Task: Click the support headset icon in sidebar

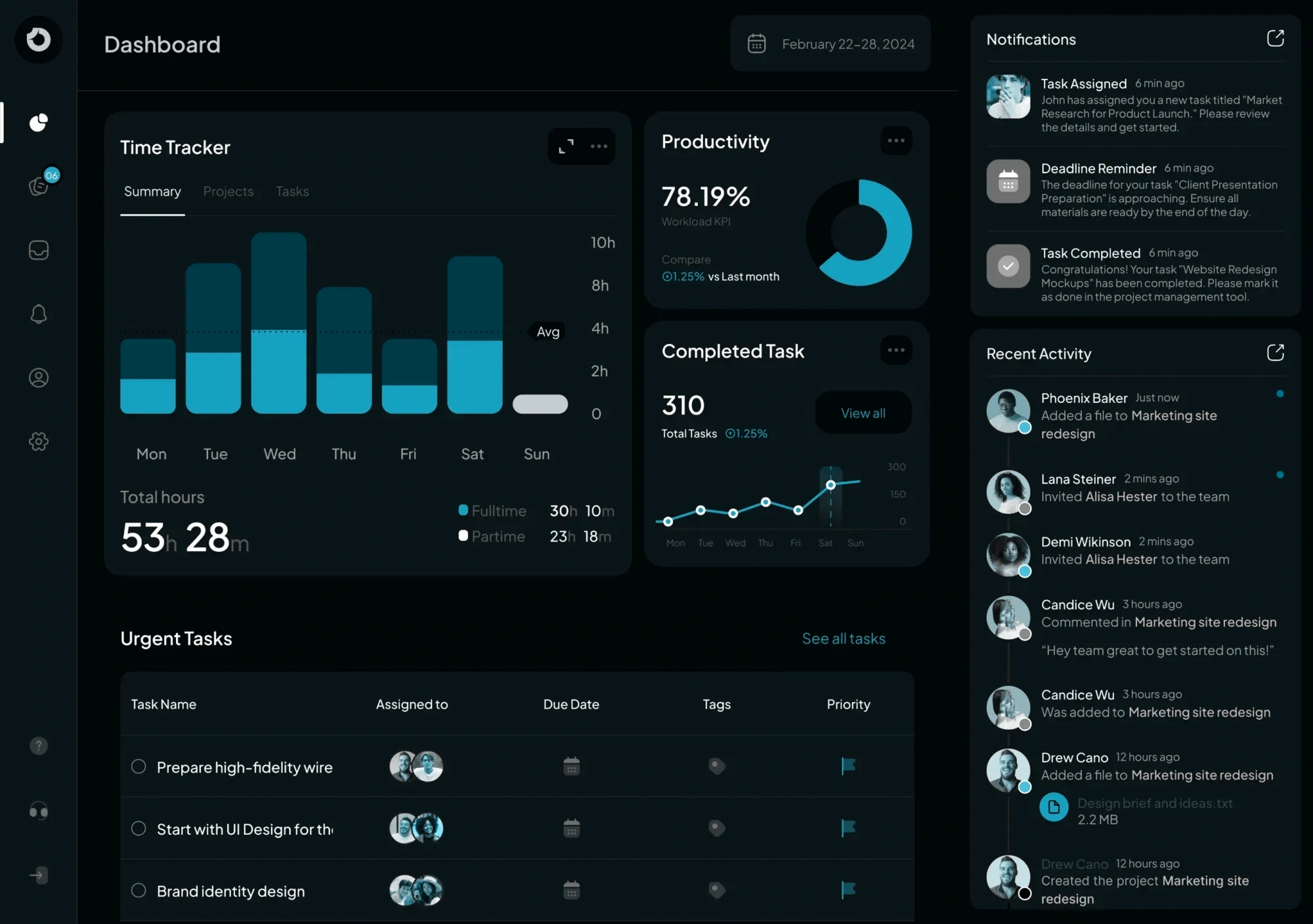Action: (x=38, y=811)
